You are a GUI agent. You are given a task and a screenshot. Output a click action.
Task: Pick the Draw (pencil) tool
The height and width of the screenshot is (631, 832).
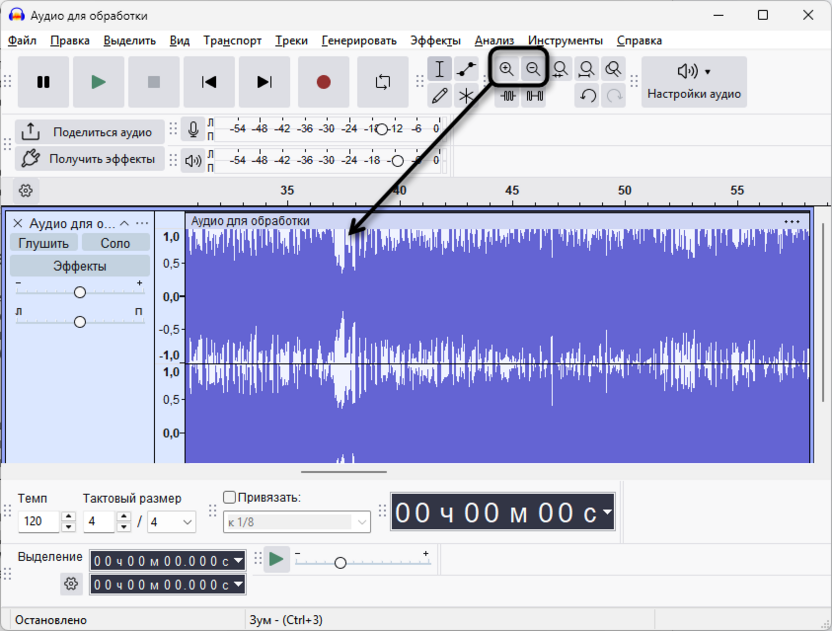[440, 96]
